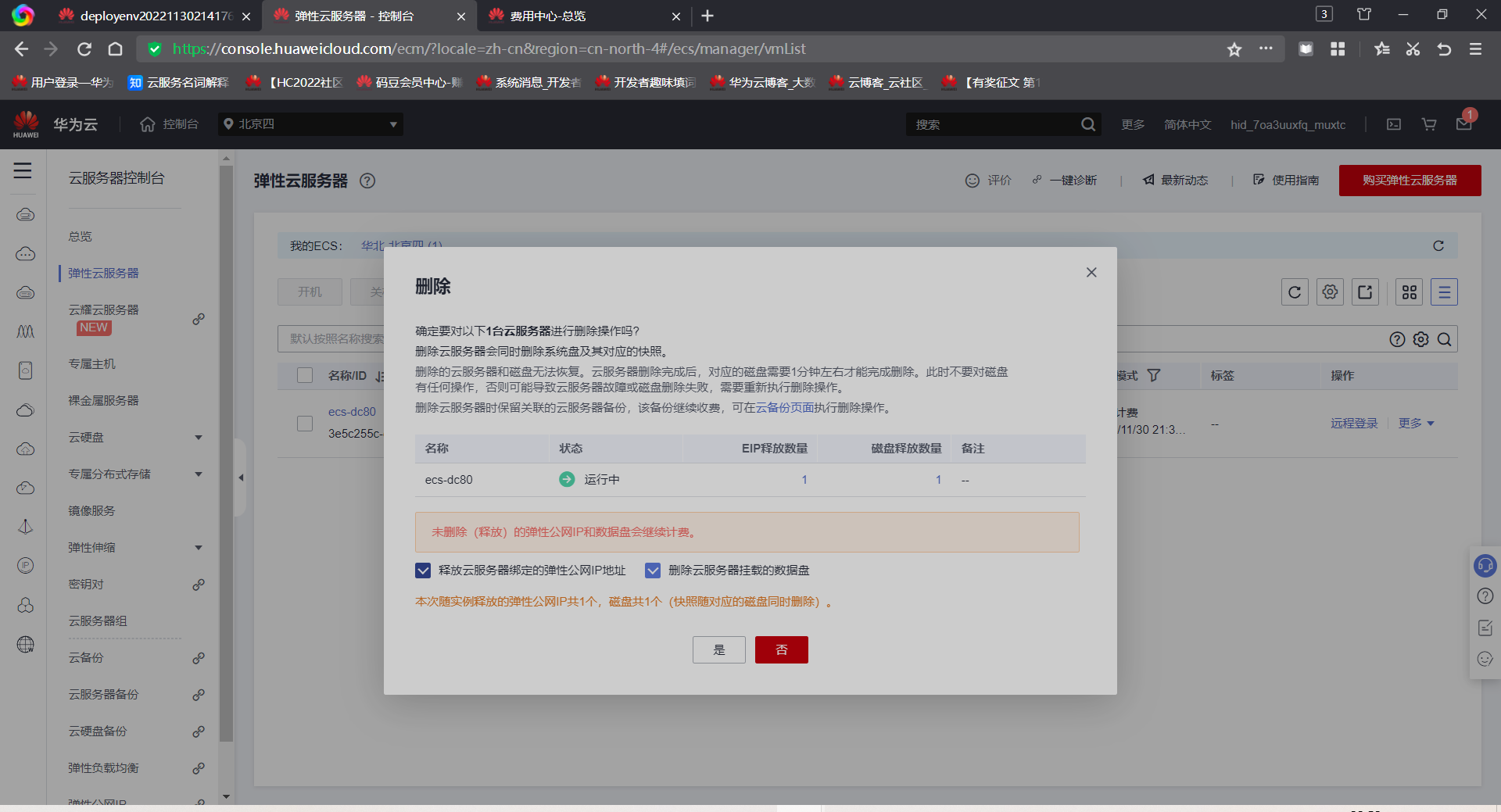This screenshot has height=812, width=1501.
Task: Open the shopping cart icon
Action: [x=1429, y=124]
